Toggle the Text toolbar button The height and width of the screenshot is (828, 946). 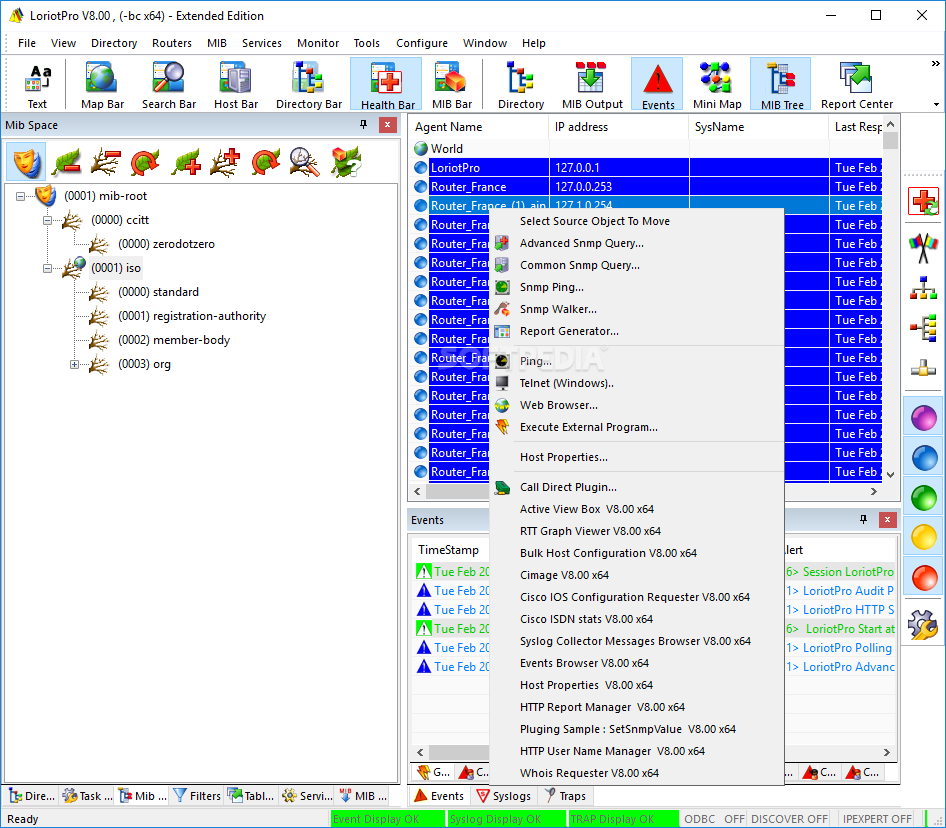coord(37,85)
